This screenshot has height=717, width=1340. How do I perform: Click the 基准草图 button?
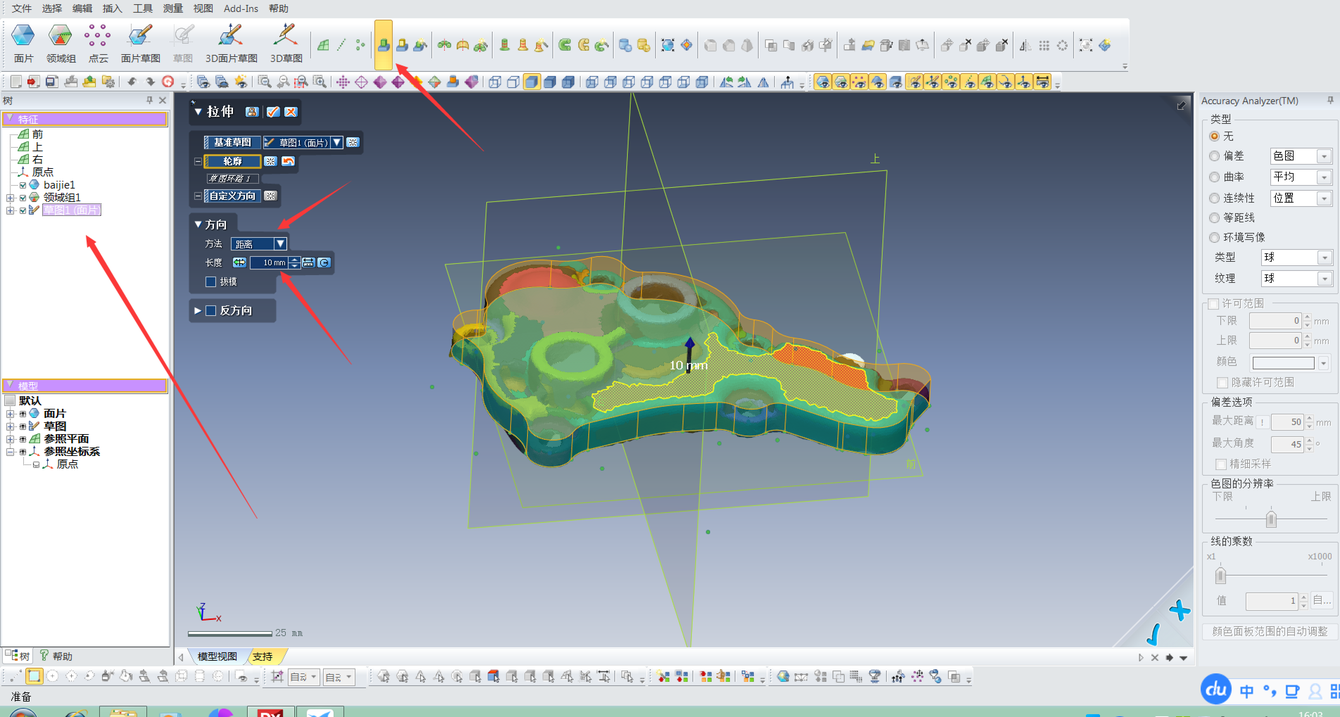(232, 142)
